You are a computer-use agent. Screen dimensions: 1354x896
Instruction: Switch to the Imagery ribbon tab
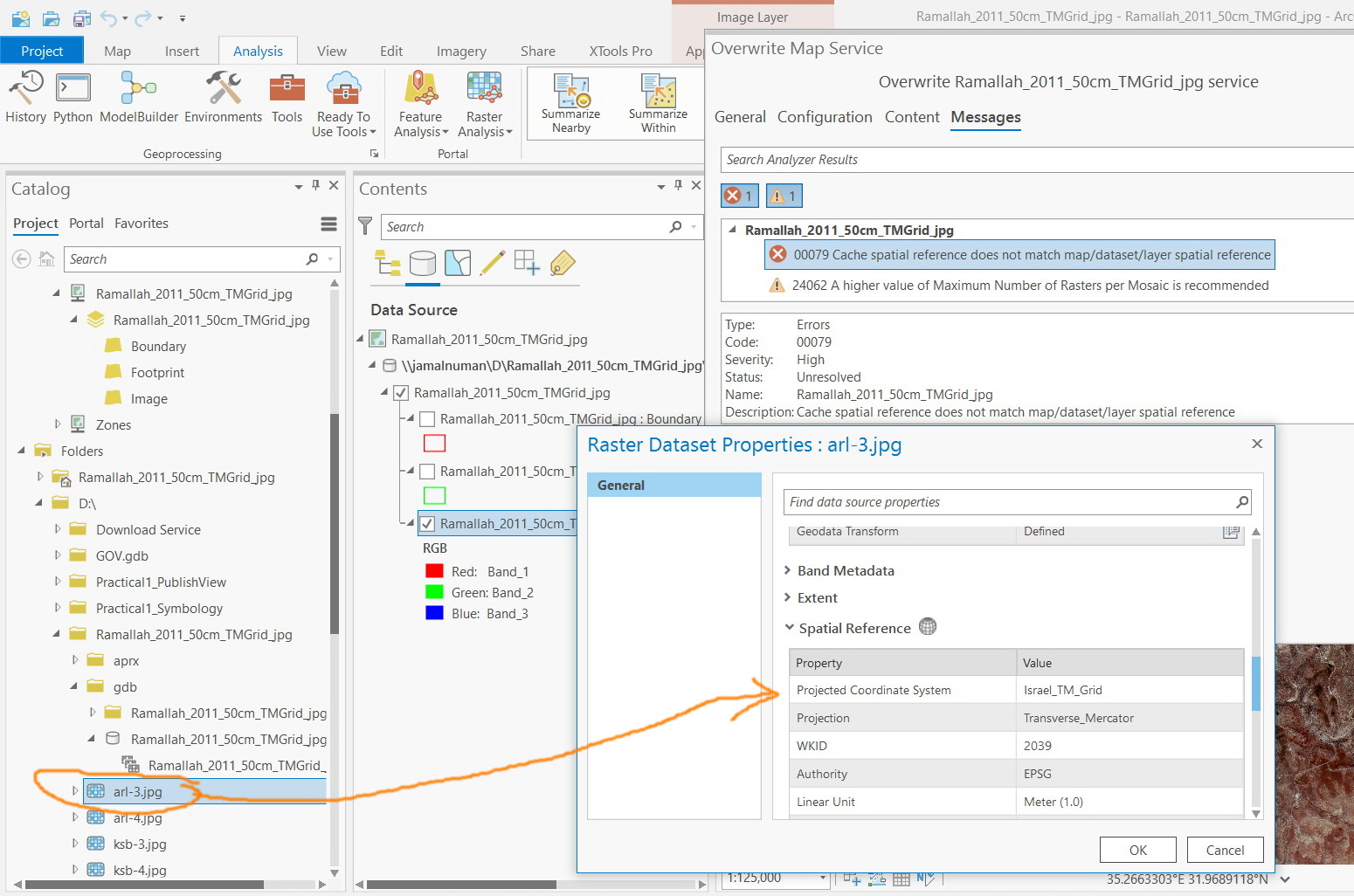coord(461,51)
